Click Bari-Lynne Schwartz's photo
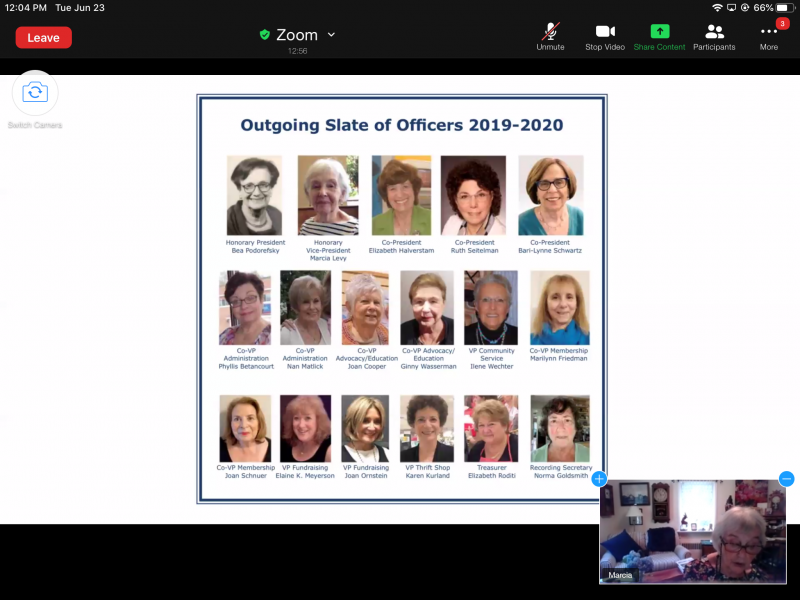 coord(551,195)
